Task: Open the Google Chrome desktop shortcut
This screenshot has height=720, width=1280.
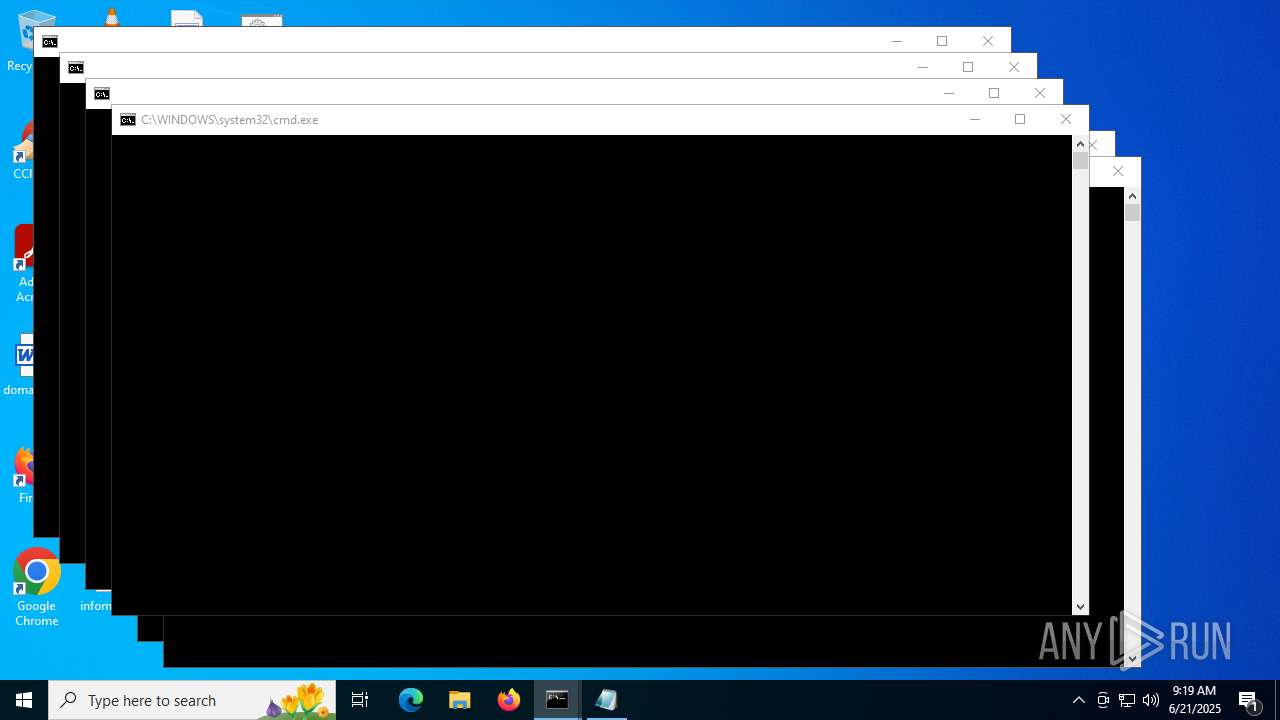Action: coord(37,588)
